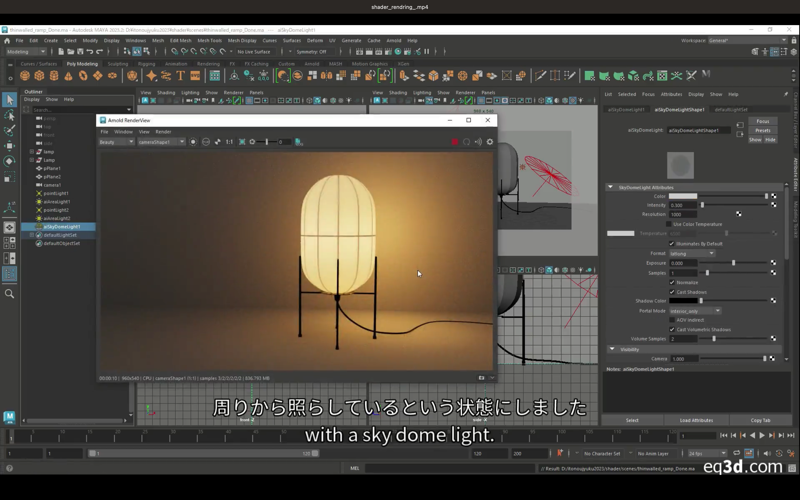Click the magnifier search icon in left toolbox
This screenshot has width=800, height=500.
(x=9, y=294)
